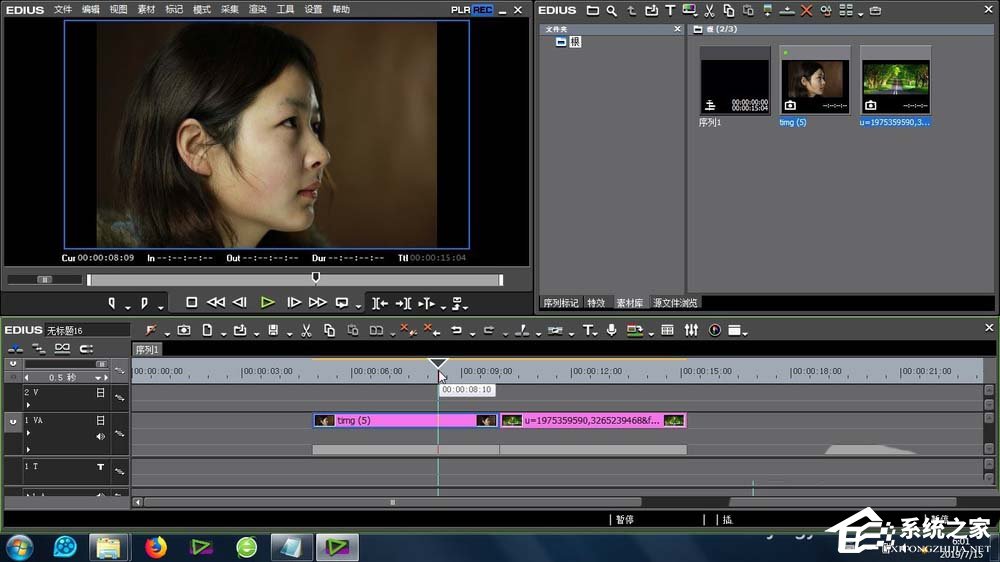Click the red X delete icon in bin toolbar

click(x=806, y=10)
